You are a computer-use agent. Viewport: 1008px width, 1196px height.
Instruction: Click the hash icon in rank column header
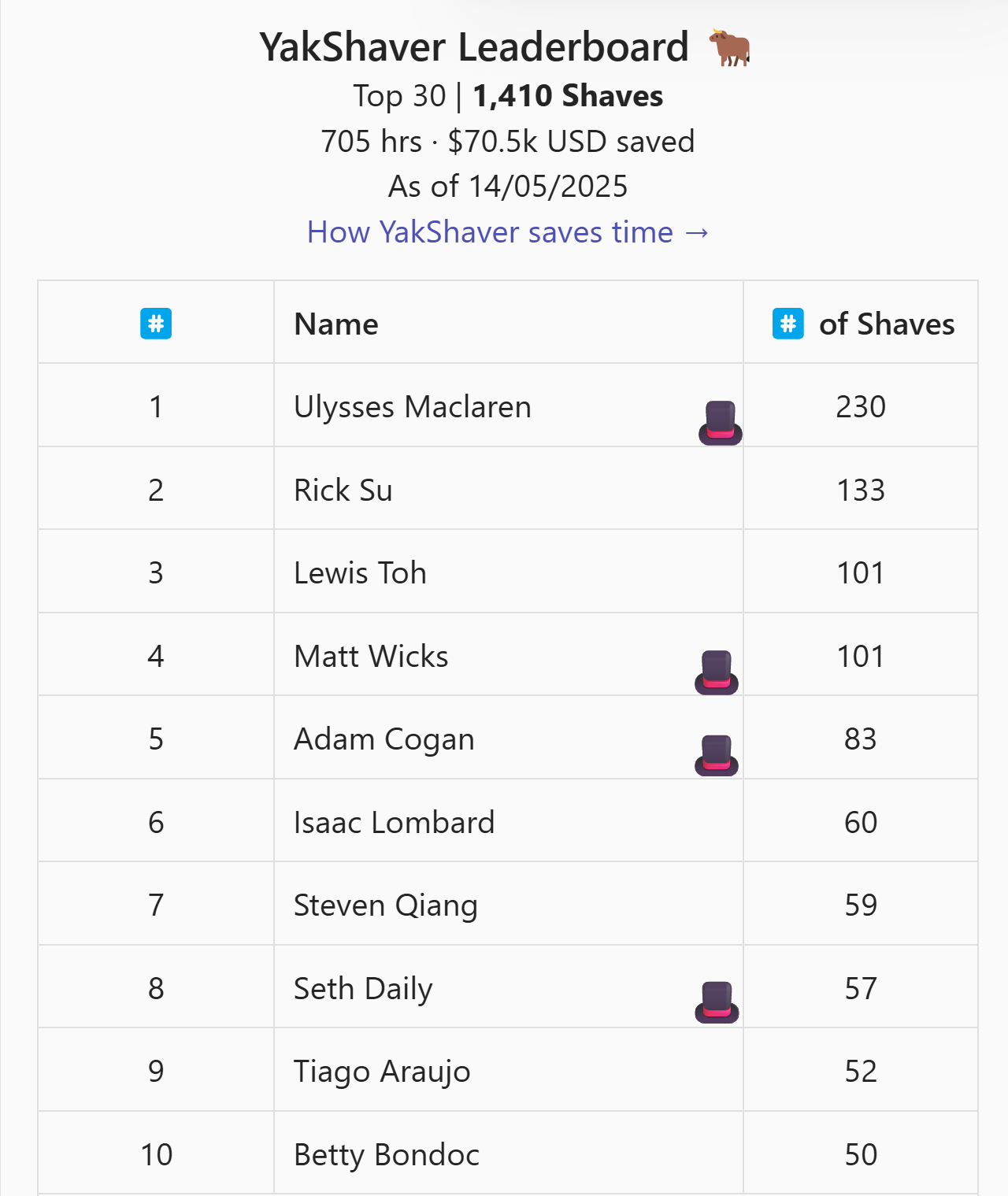(156, 324)
